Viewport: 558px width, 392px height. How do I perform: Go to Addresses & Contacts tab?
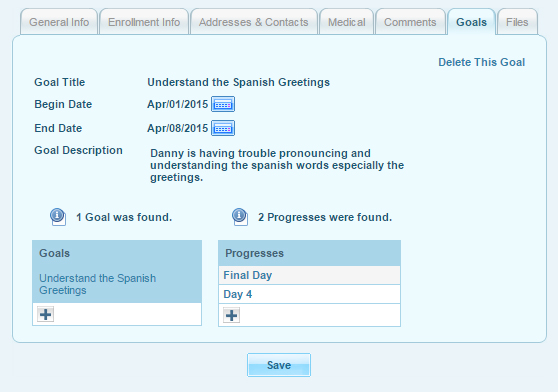pyautogui.click(x=254, y=22)
